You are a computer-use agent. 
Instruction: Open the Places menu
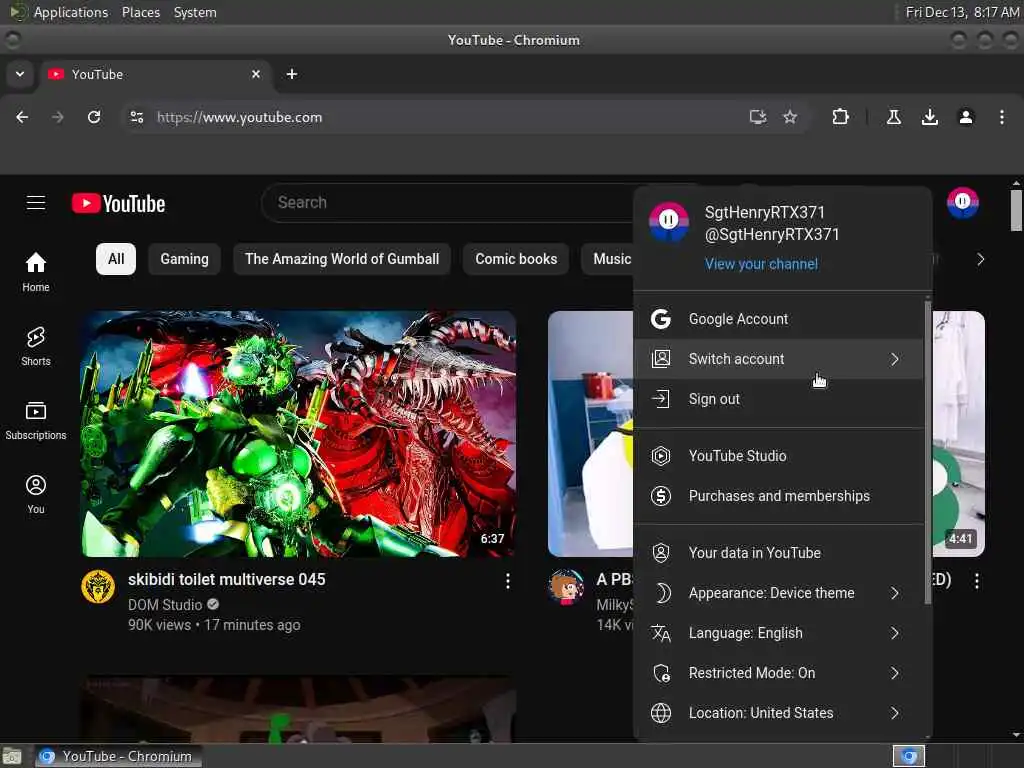(141, 12)
